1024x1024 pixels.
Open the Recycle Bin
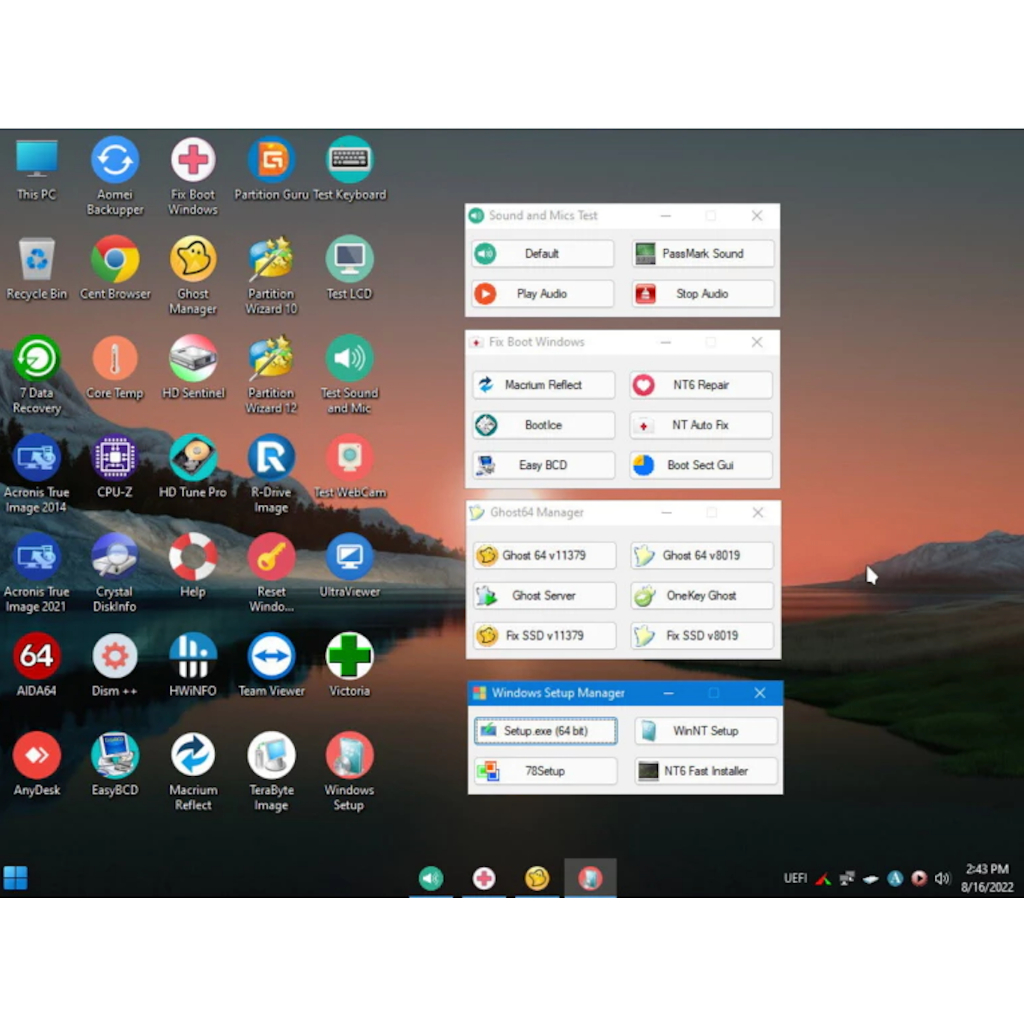tap(37, 267)
